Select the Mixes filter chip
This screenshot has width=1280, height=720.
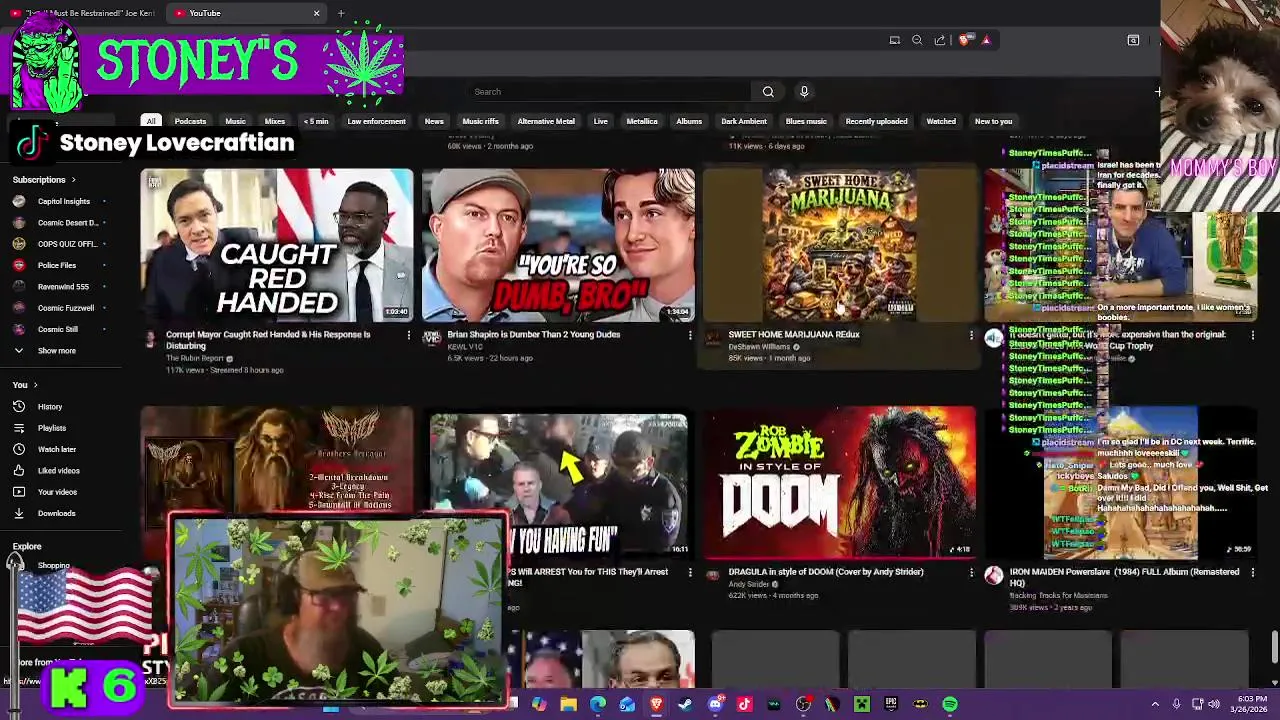coord(275,121)
